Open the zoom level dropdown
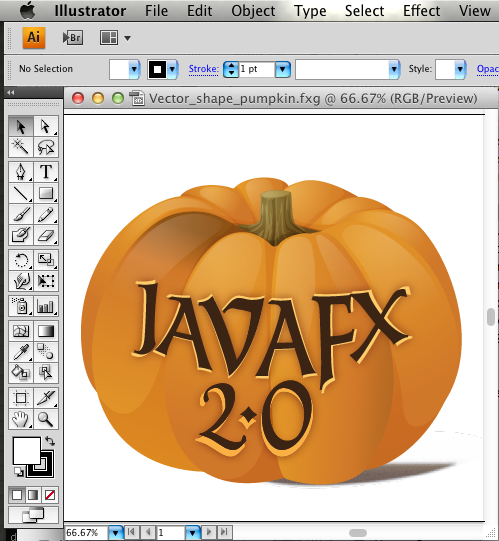 116,533
